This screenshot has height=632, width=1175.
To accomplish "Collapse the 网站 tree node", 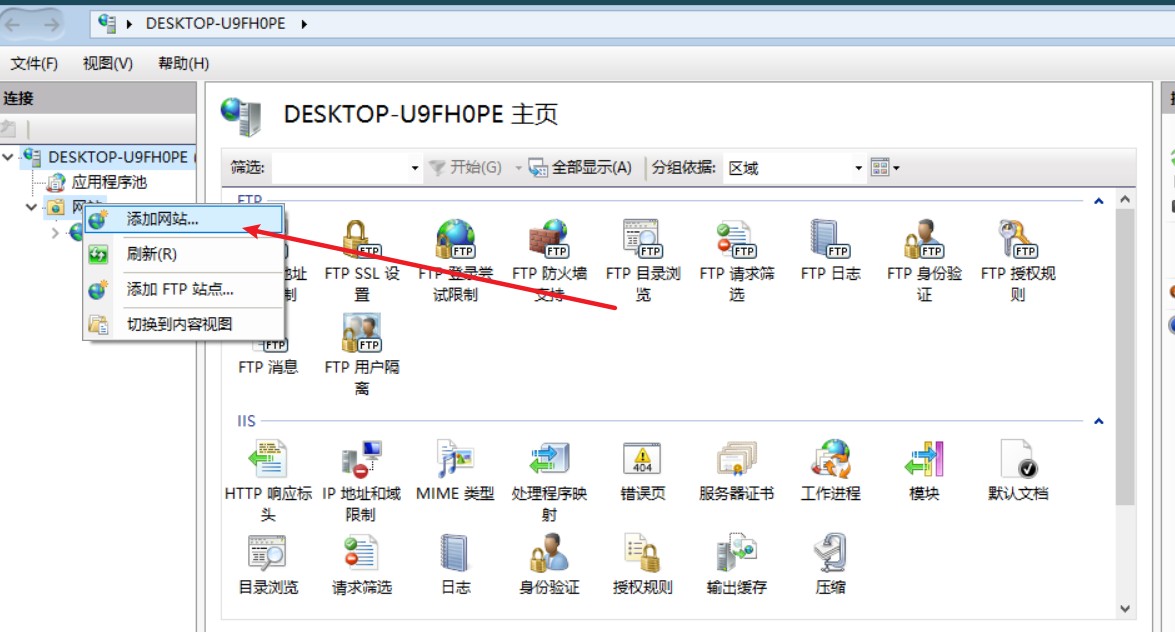I will (x=31, y=207).
